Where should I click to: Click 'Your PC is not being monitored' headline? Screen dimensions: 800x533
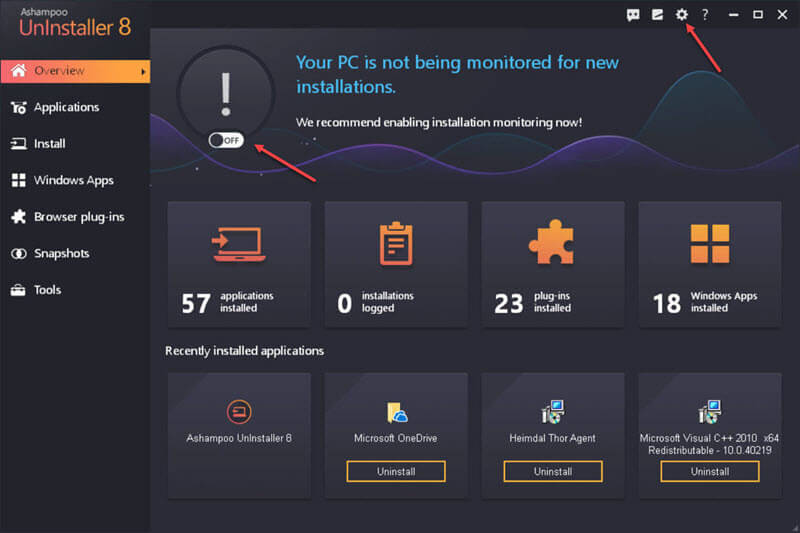pos(457,74)
